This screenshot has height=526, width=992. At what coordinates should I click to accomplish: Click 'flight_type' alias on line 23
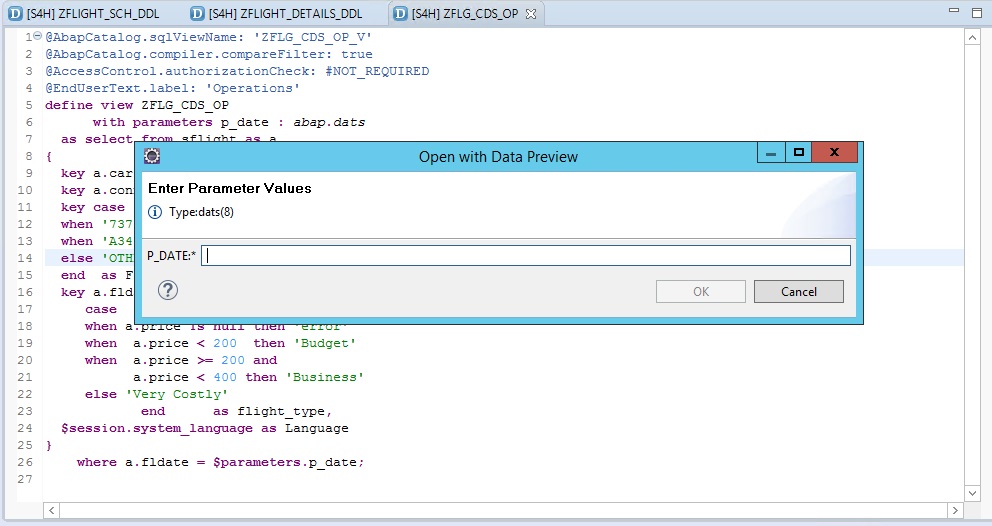281,411
